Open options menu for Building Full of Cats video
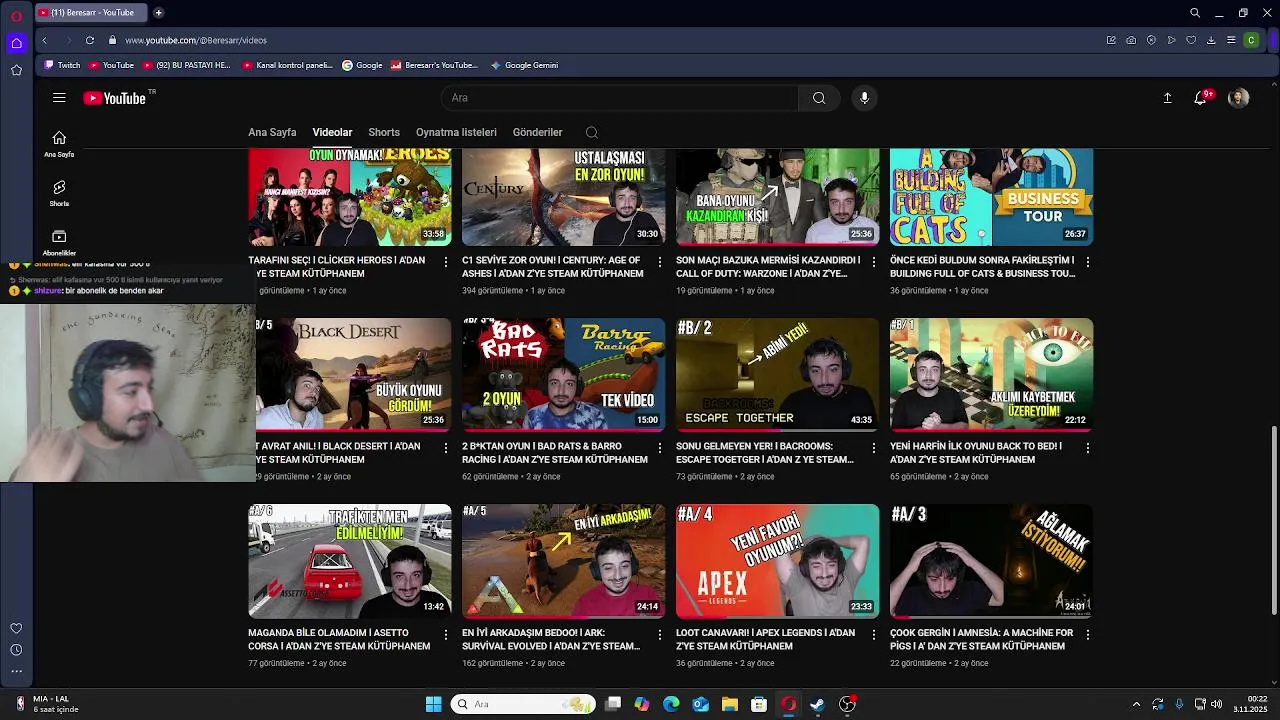 click(x=1088, y=262)
